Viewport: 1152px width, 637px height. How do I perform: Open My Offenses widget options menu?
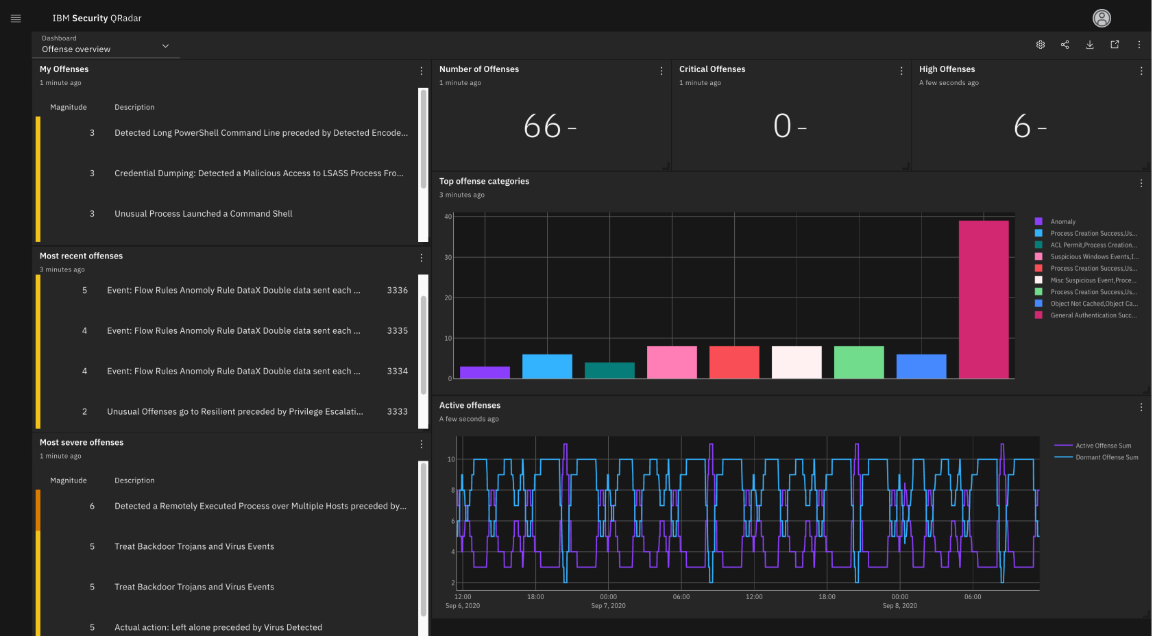pos(421,71)
